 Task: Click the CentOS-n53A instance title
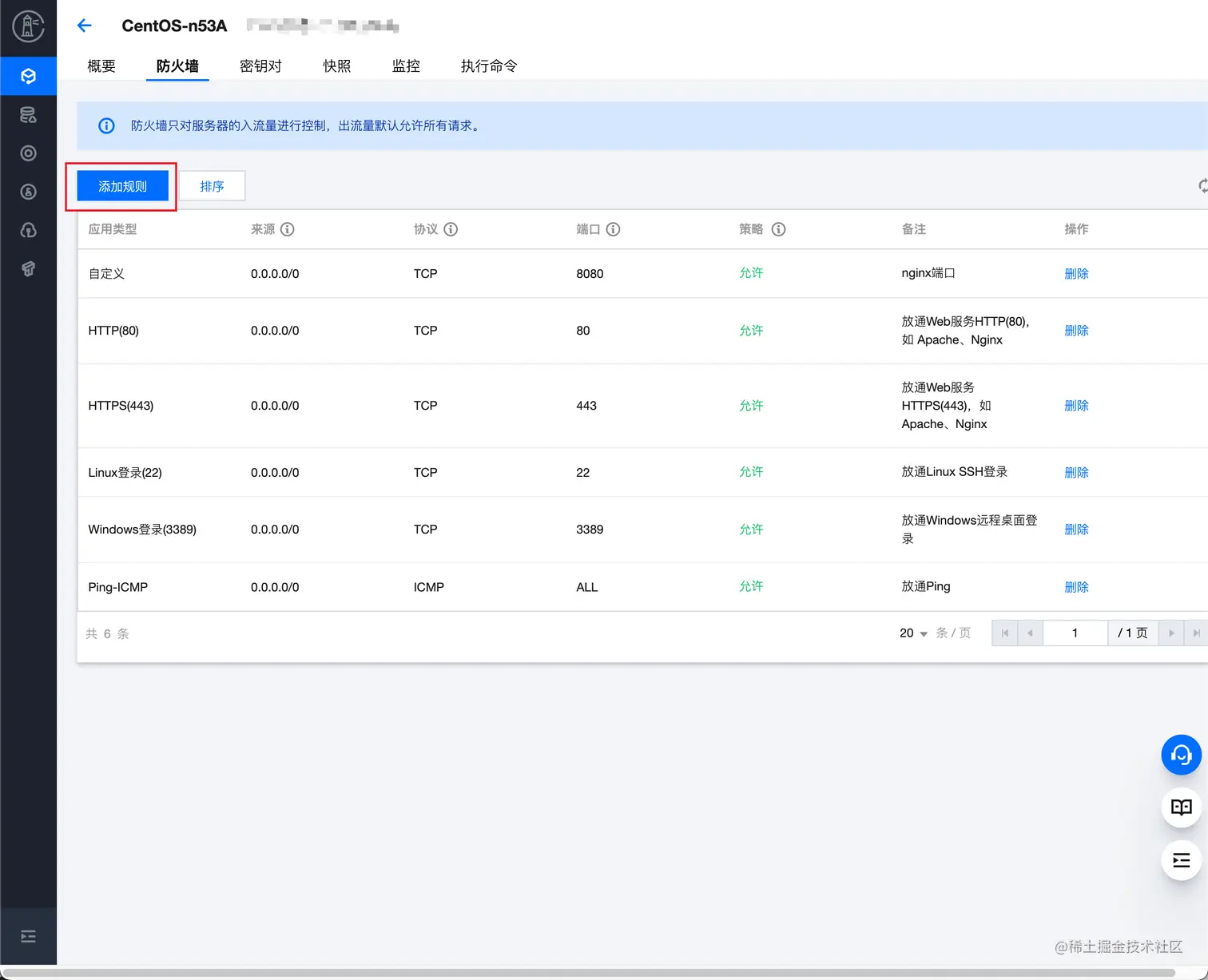click(x=174, y=26)
